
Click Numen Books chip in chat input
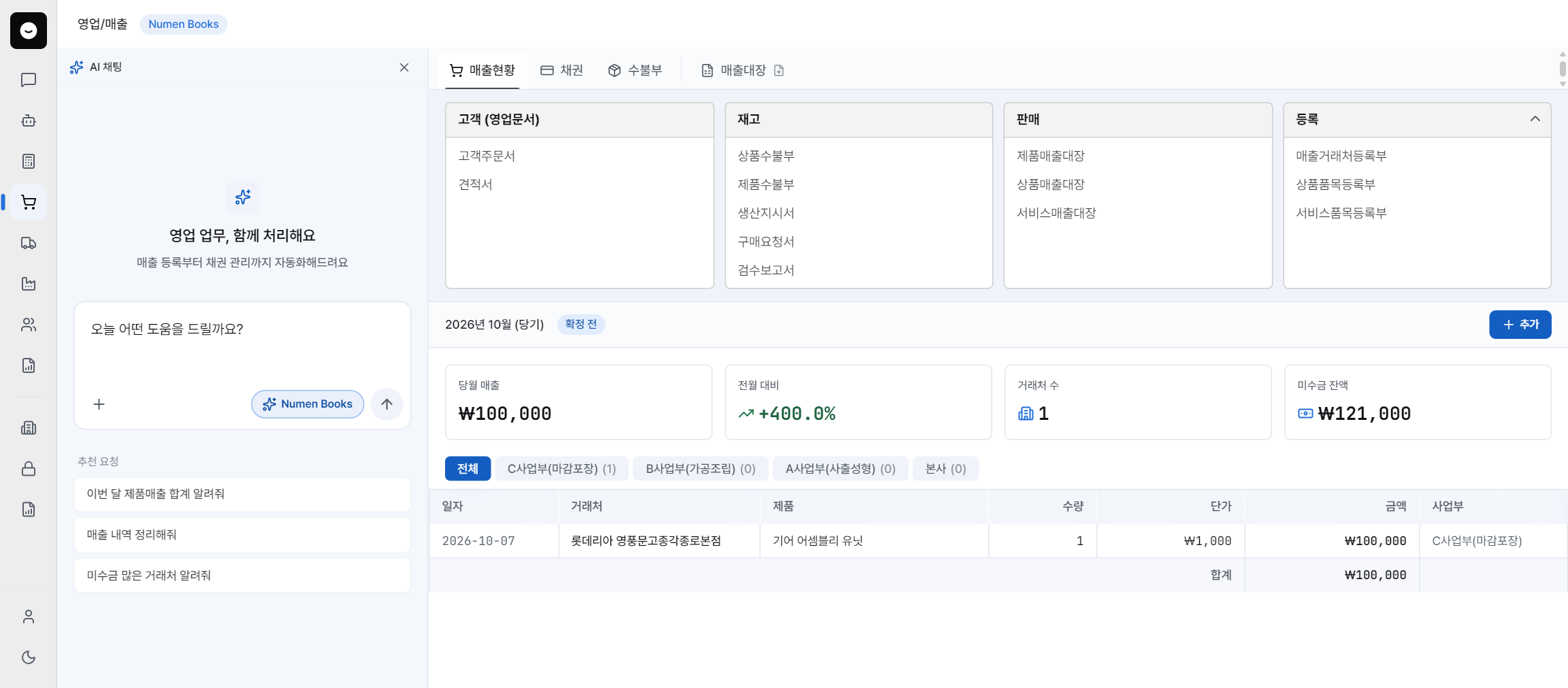308,404
